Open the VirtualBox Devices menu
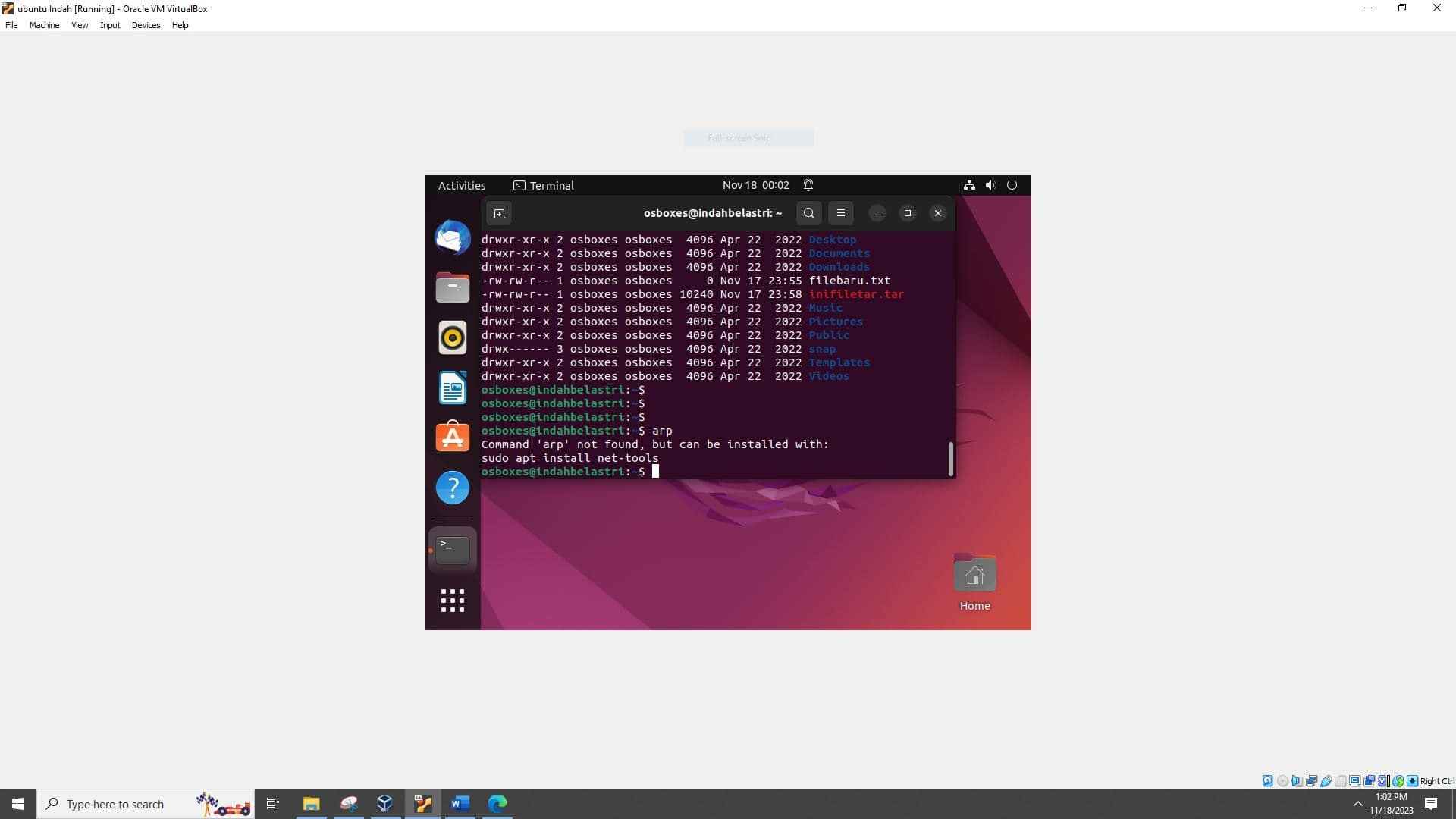1456x819 pixels. click(x=146, y=25)
